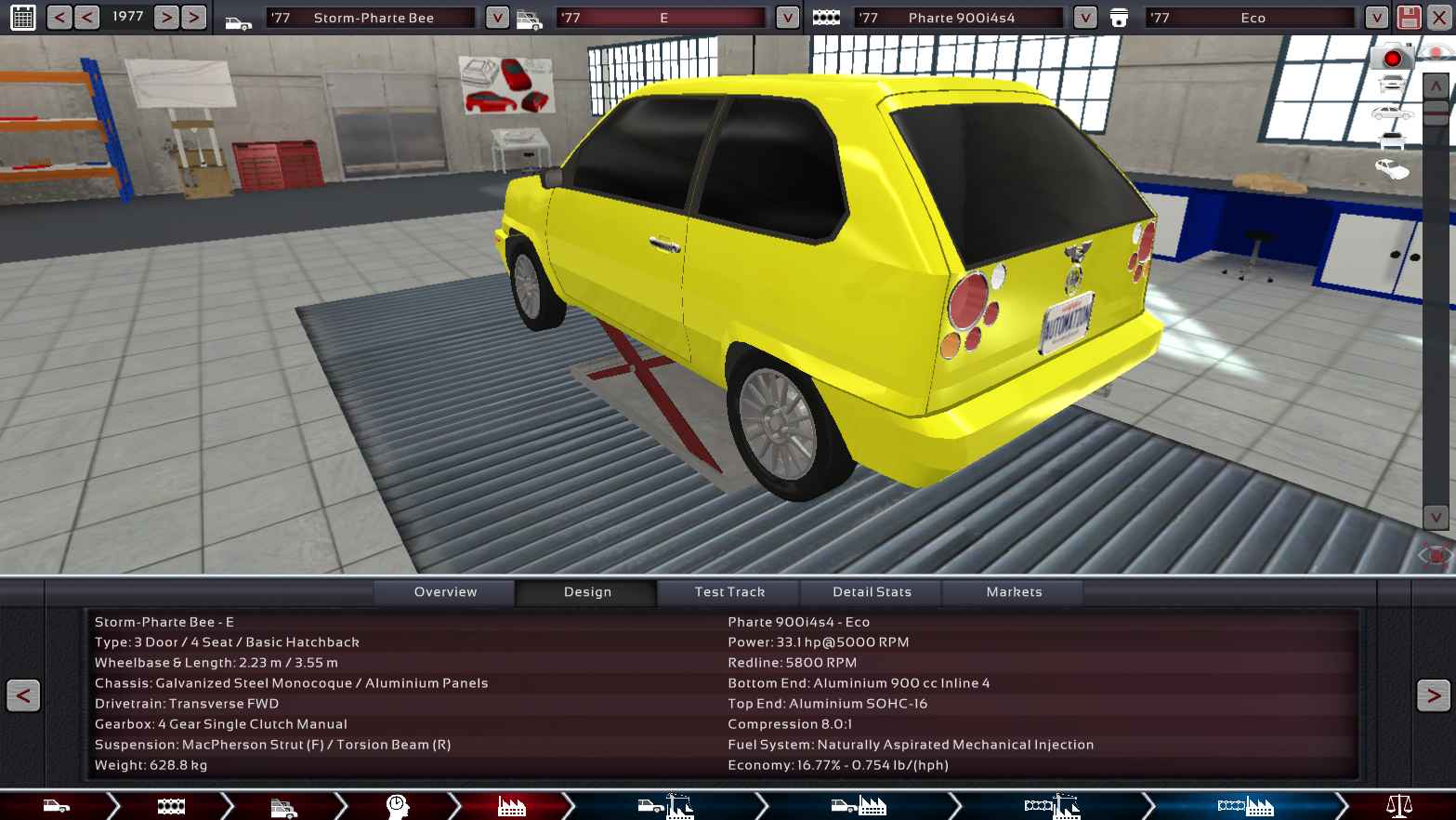Viewport: 1456px width, 820px height.
Task: Click the Power 33.1 hp line
Action: click(x=819, y=642)
